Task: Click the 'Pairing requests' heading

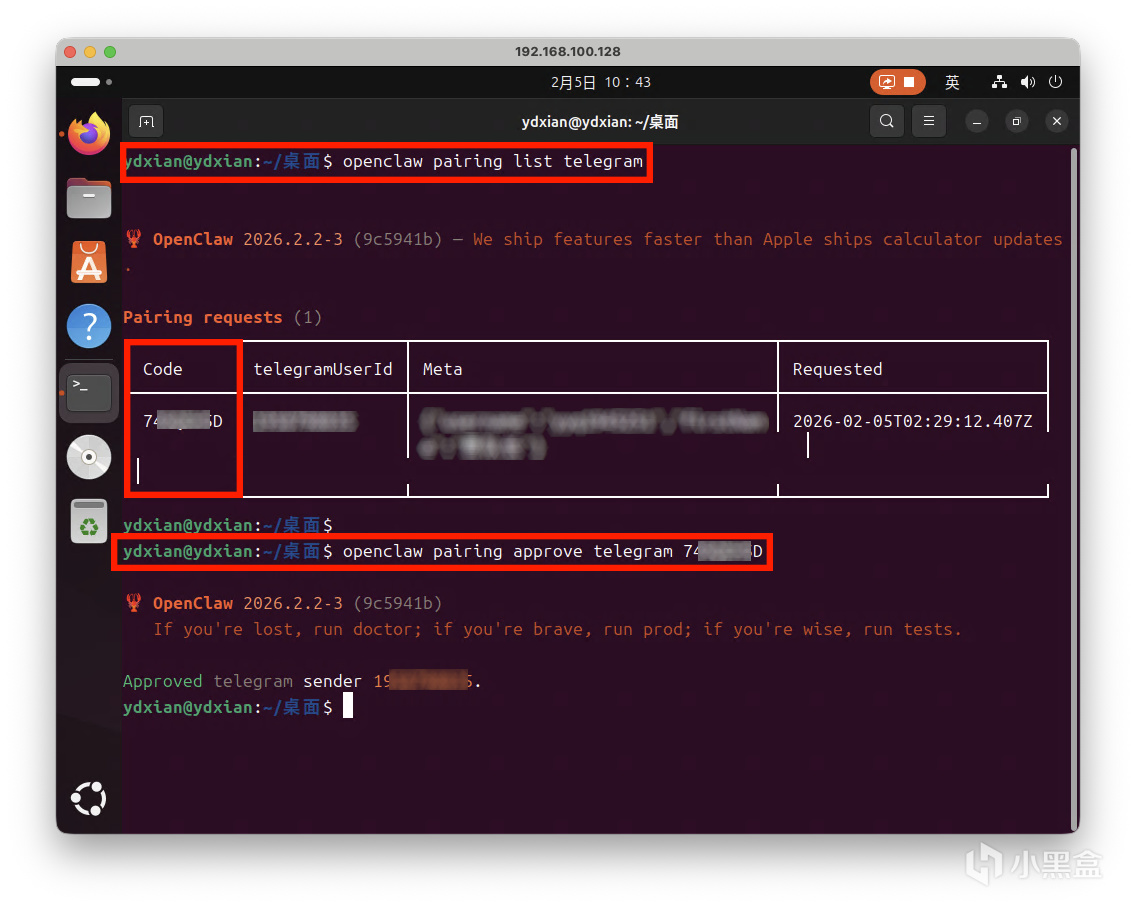Action: tap(202, 317)
